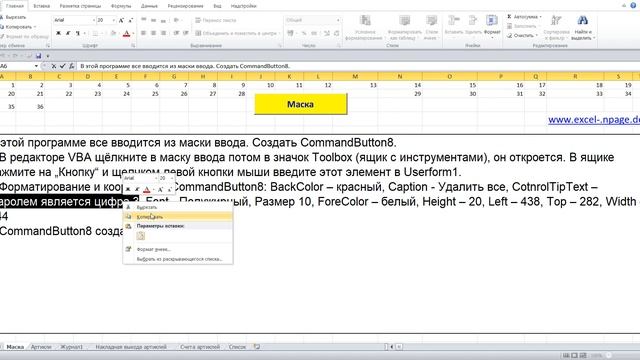Confirm formula bar entry with checkmark

(x=62, y=66)
